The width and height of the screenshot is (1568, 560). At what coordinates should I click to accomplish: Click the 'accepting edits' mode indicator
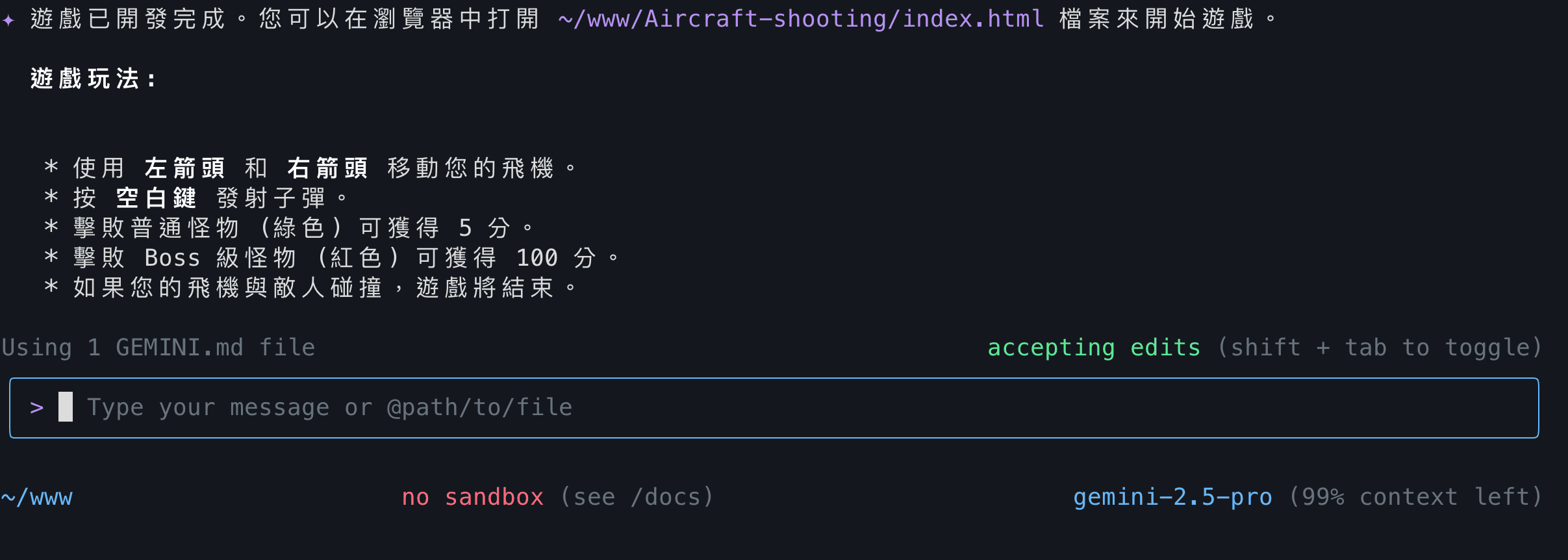pos(1094,348)
